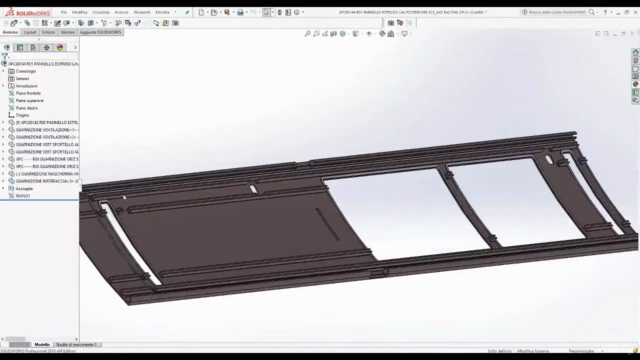
Task: Switch to the Layout command tab
Action: (x=30, y=32)
